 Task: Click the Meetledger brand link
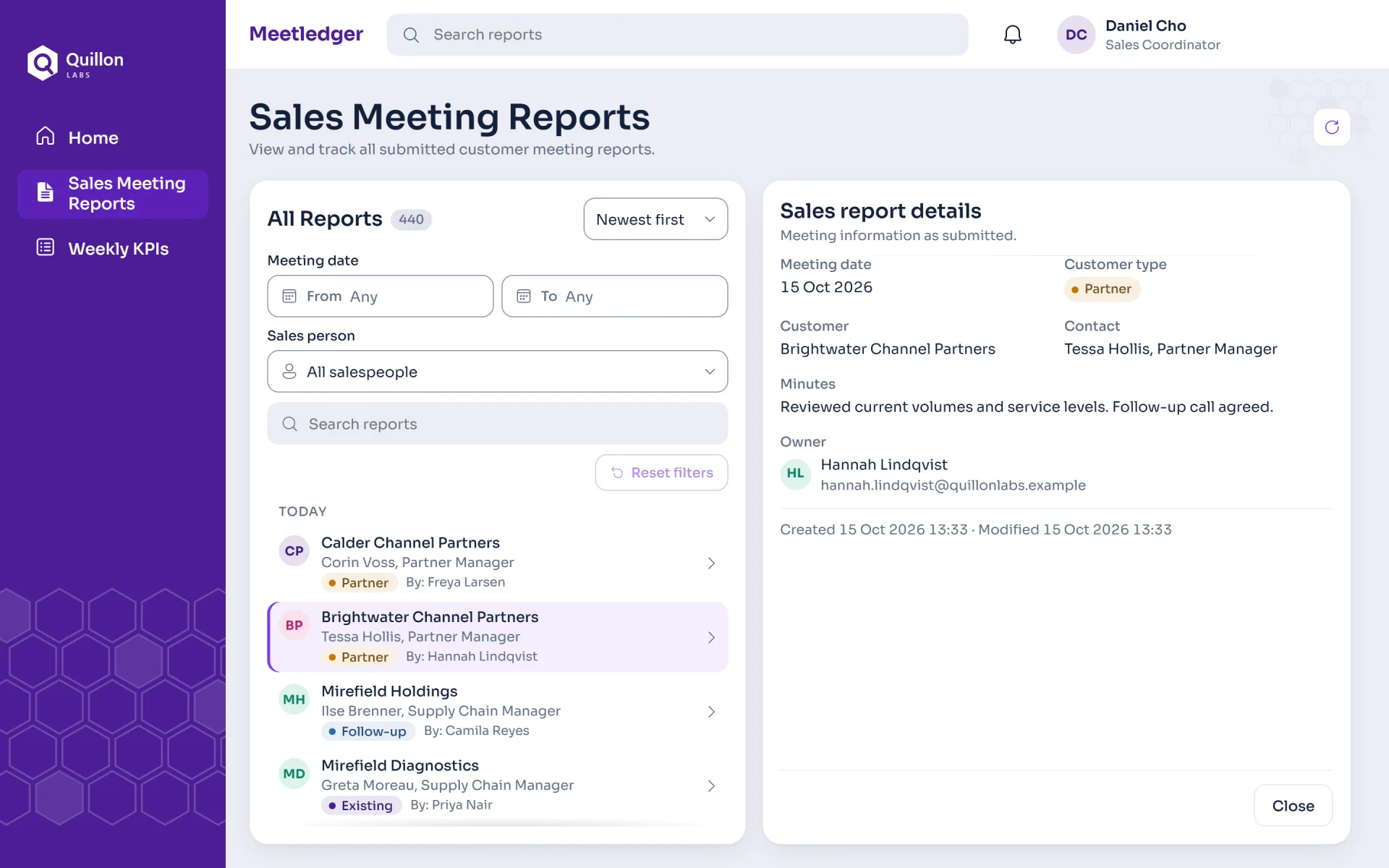pos(306,34)
